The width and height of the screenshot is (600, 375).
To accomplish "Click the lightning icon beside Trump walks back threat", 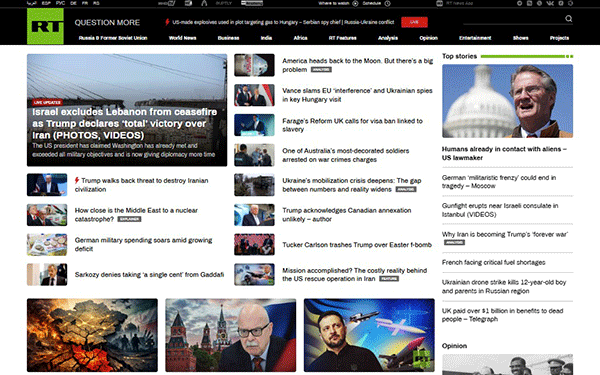I will coord(77,180).
